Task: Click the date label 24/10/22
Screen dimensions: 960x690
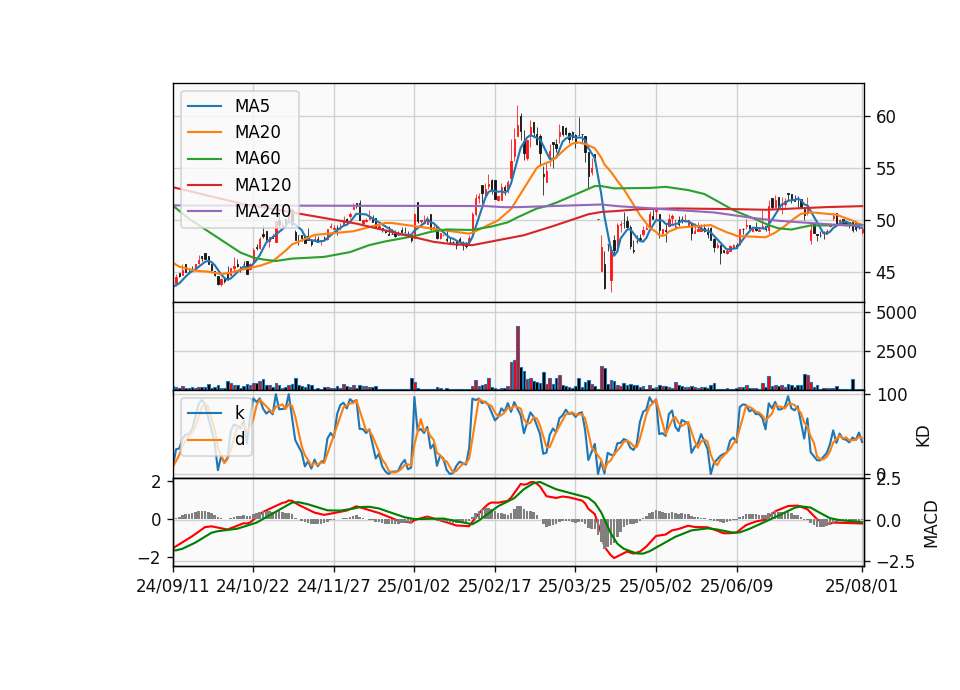Action: click(x=253, y=586)
